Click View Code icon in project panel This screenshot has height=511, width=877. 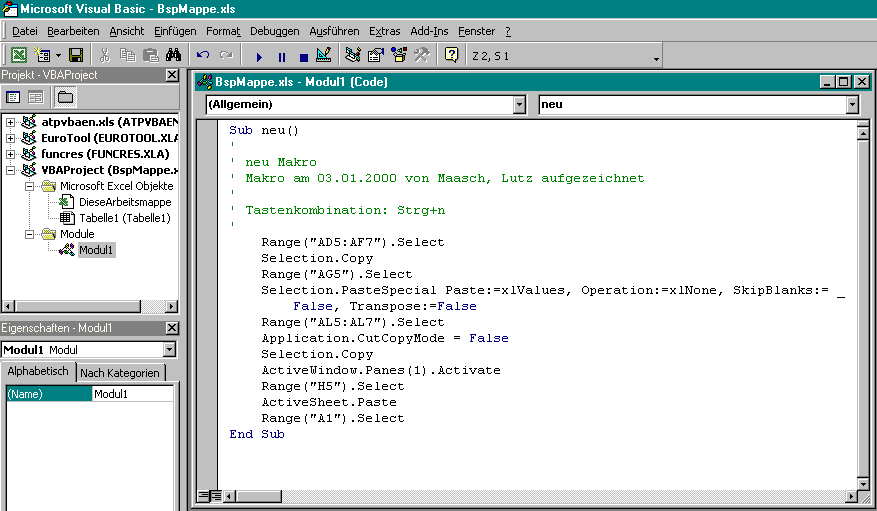point(13,97)
